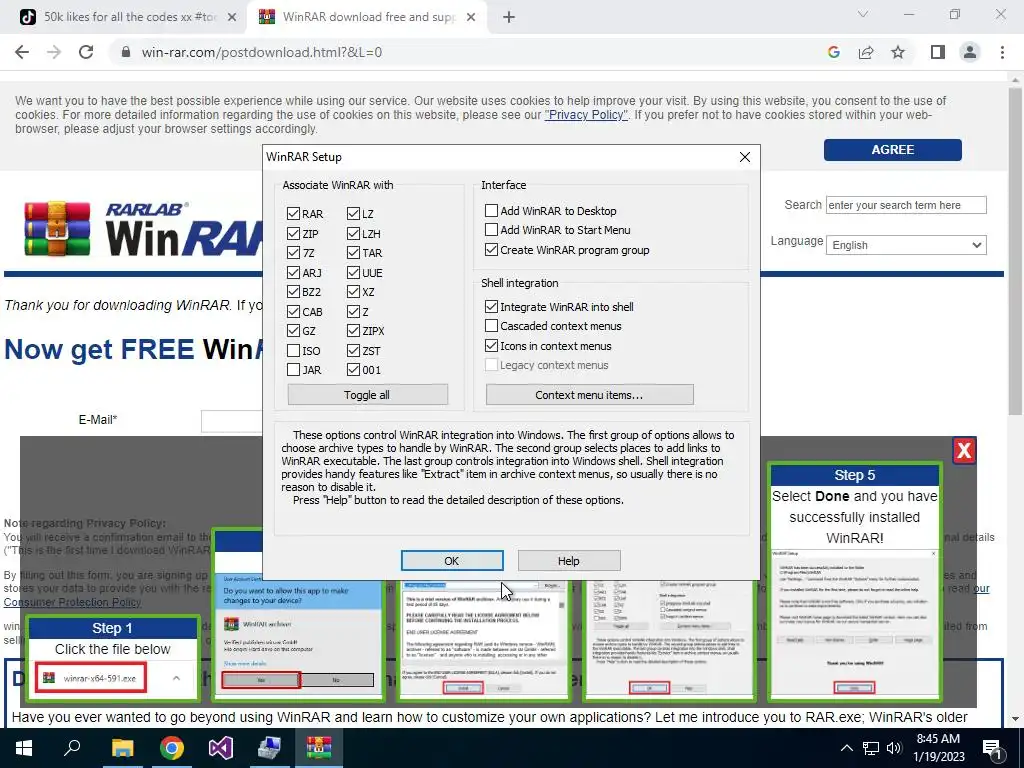Open the taskbar clock and date

[938, 748]
